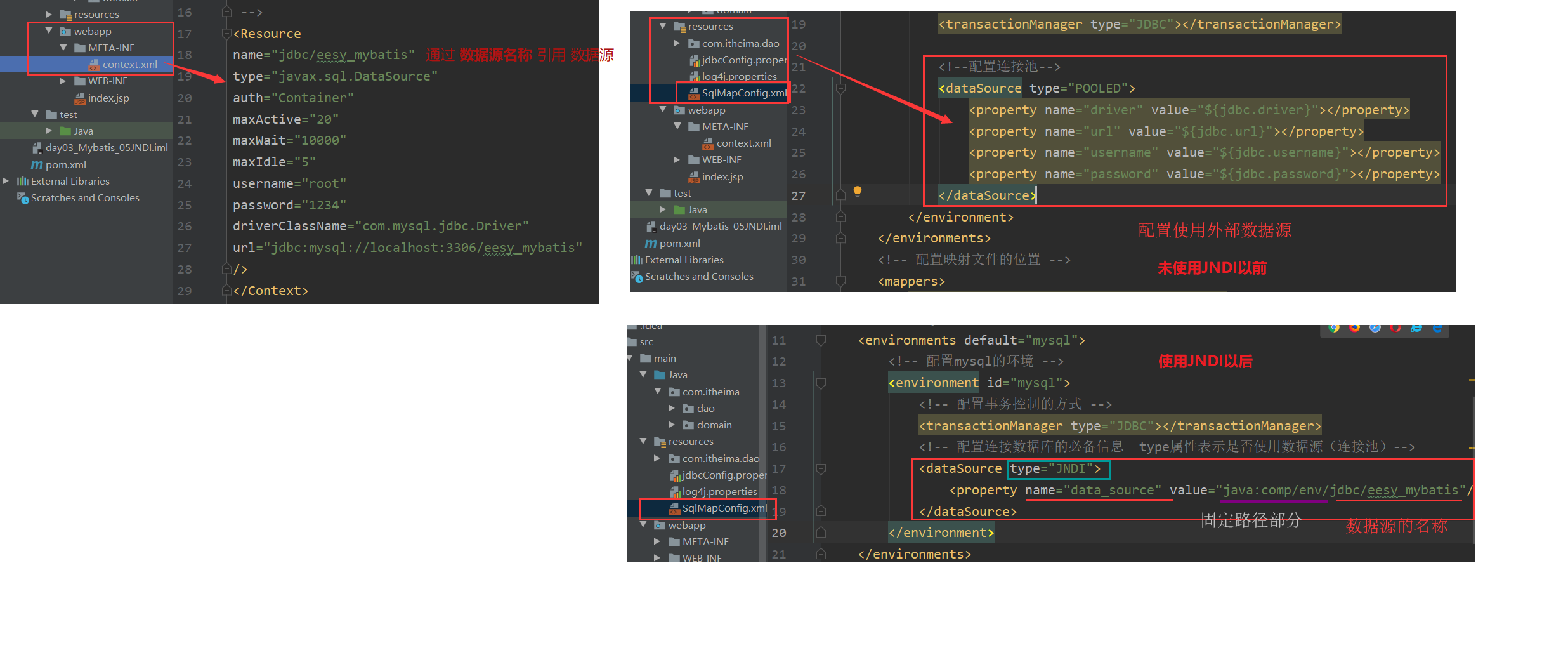
Task: Click the Scratches and Consoles icon in left panel
Action: point(23,198)
